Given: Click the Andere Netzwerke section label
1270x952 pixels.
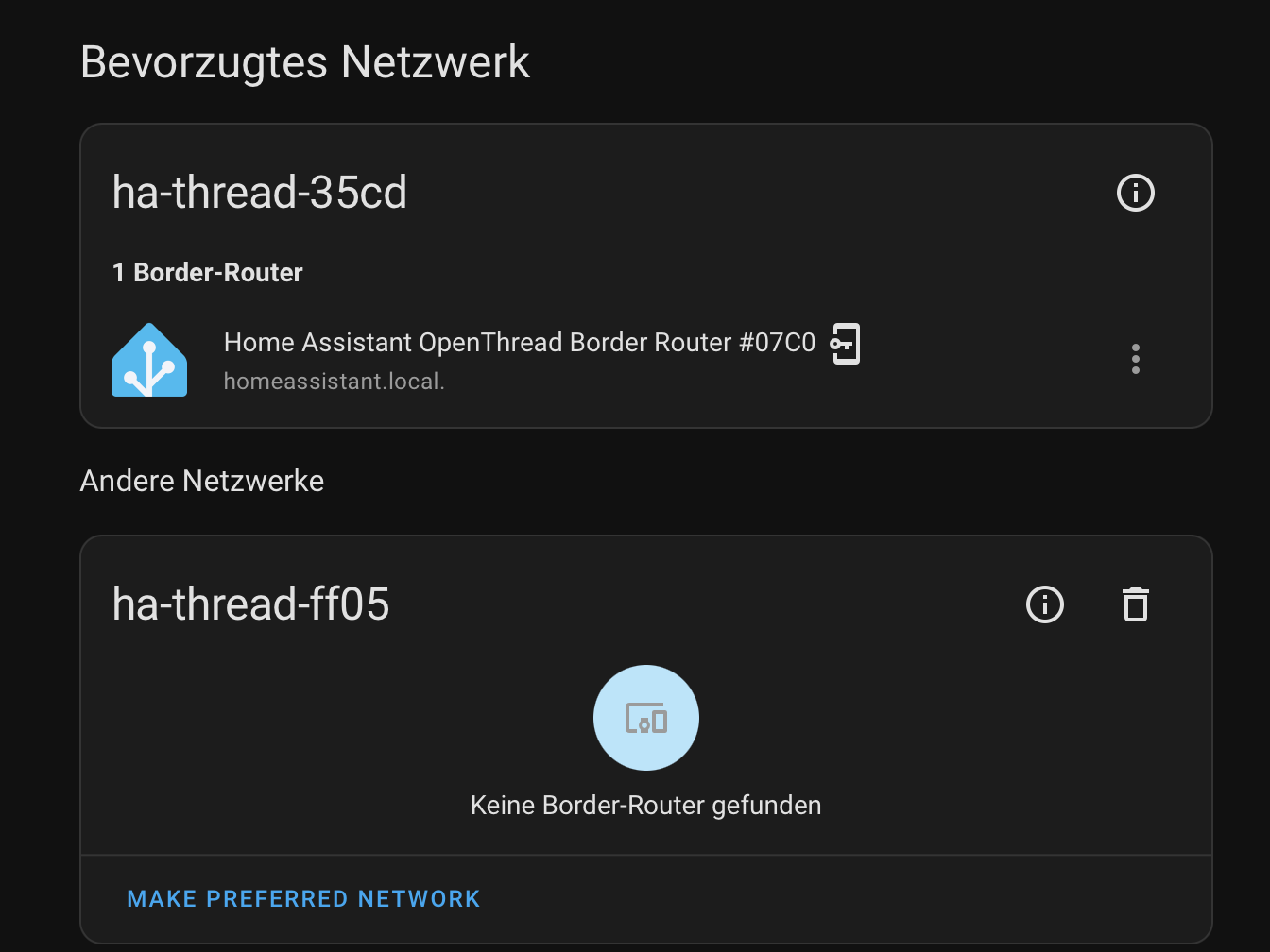Looking at the screenshot, I should point(202,481).
